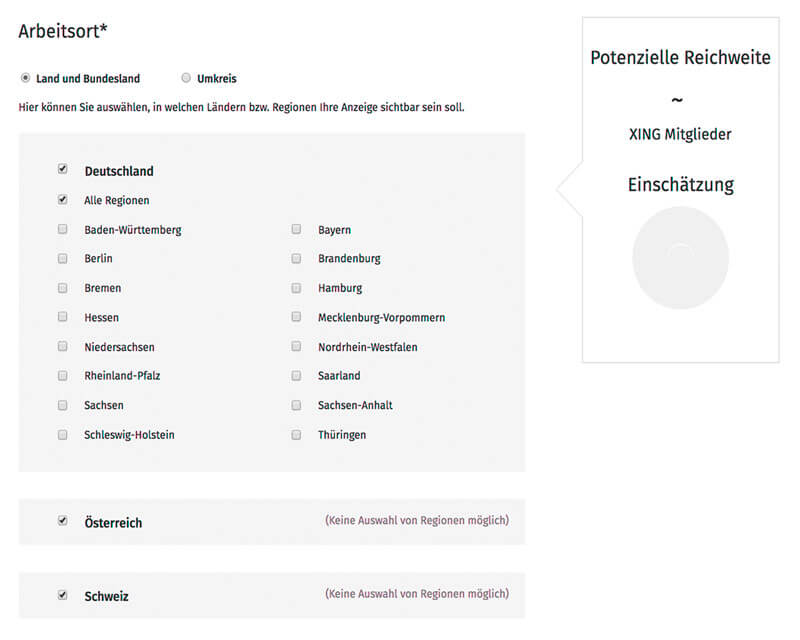Enable the Bayern region checkbox
Image resolution: width=800 pixels, height=640 pixels.
click(296, 229)
